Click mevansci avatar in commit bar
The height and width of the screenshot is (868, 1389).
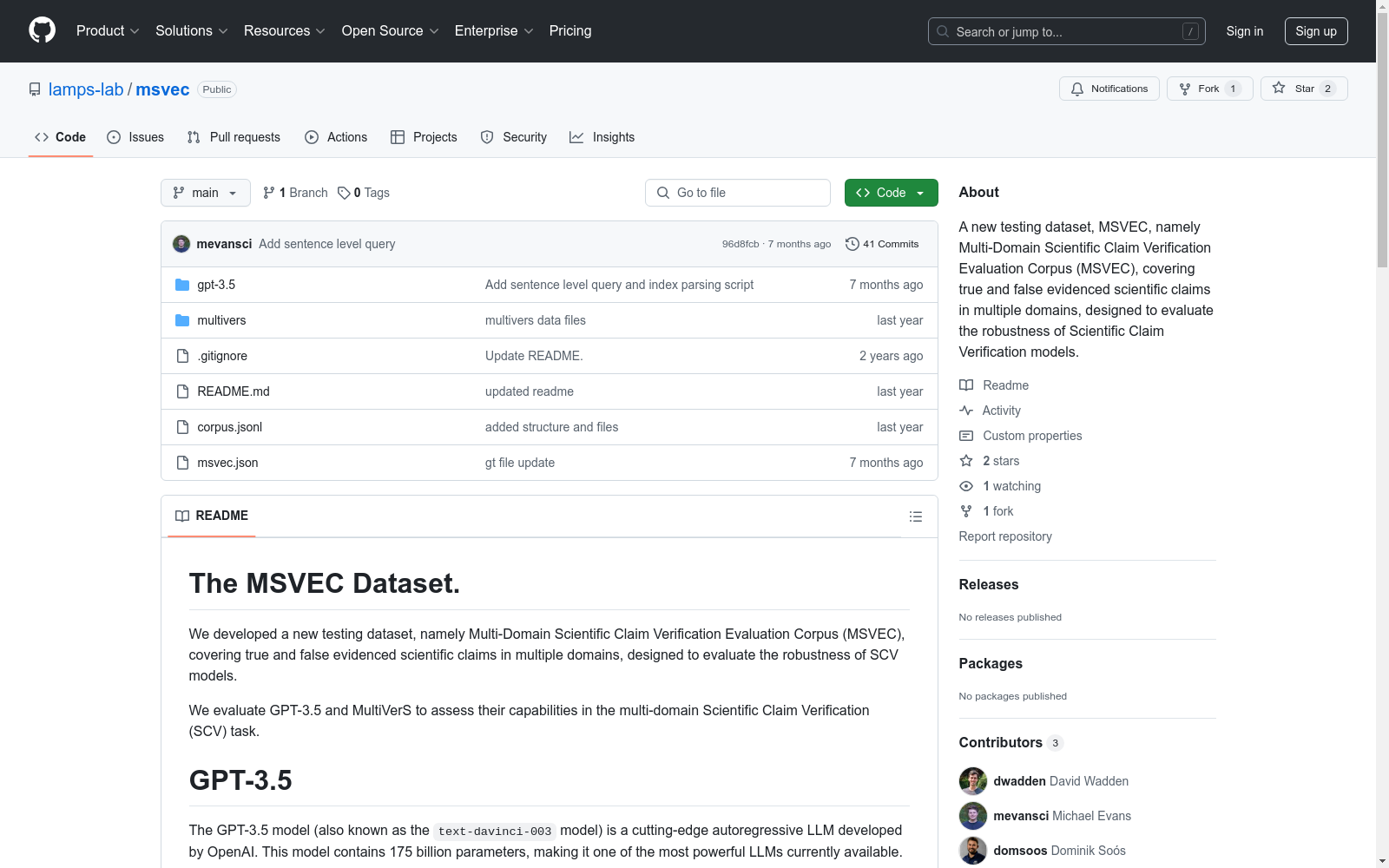[x=181, y=244]
